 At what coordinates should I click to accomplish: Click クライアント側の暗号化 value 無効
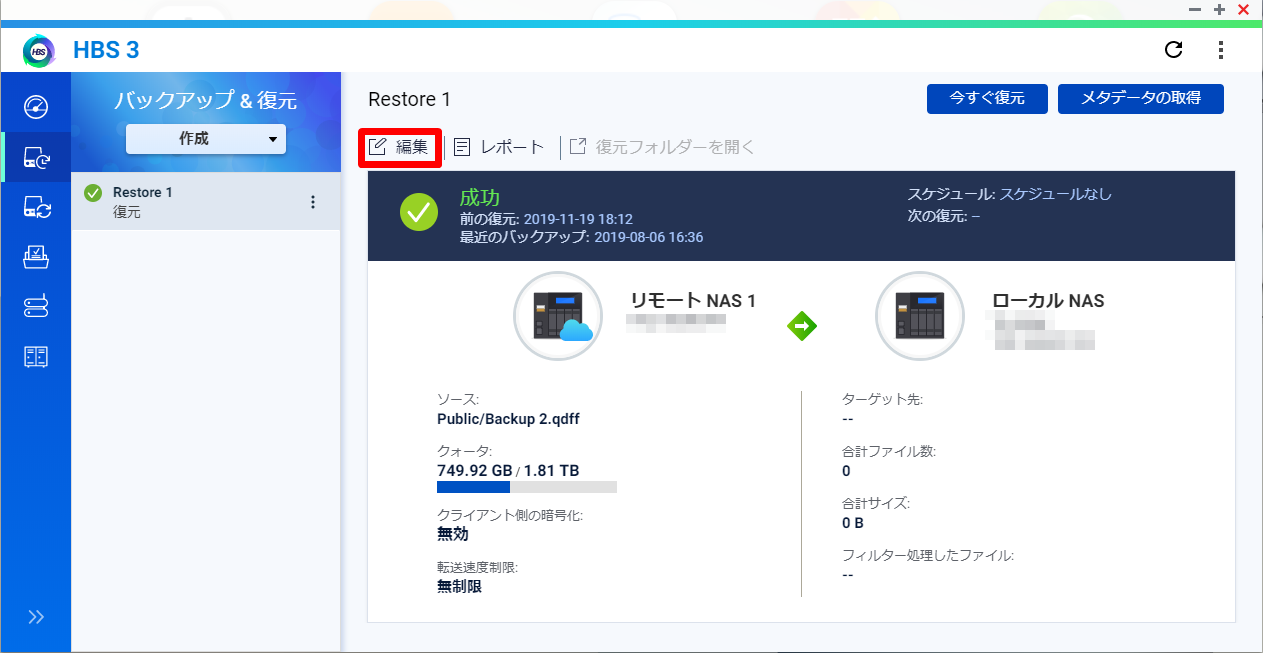(453, 534)
